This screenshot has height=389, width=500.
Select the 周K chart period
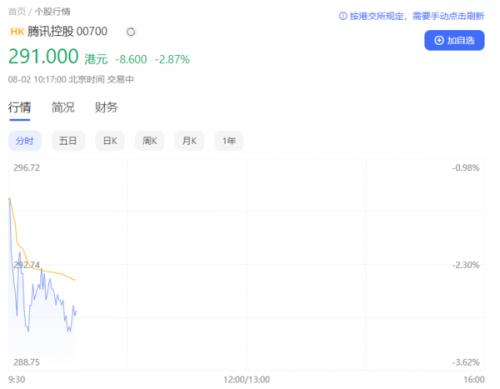pos(150,141)
